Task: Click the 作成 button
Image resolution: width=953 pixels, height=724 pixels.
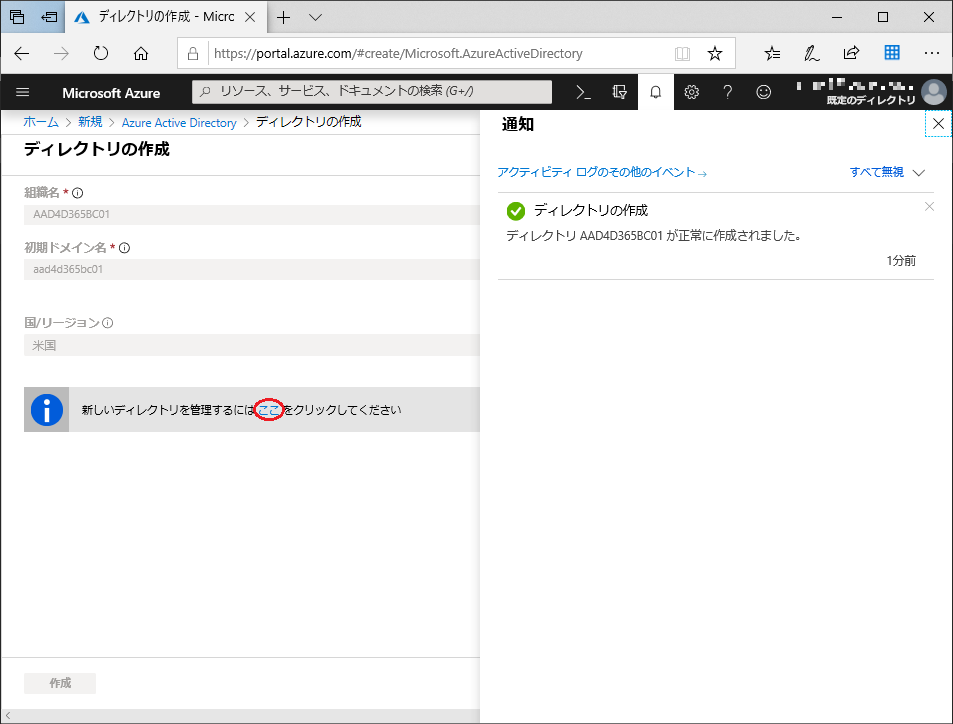Action: click(x=60, y=683)
